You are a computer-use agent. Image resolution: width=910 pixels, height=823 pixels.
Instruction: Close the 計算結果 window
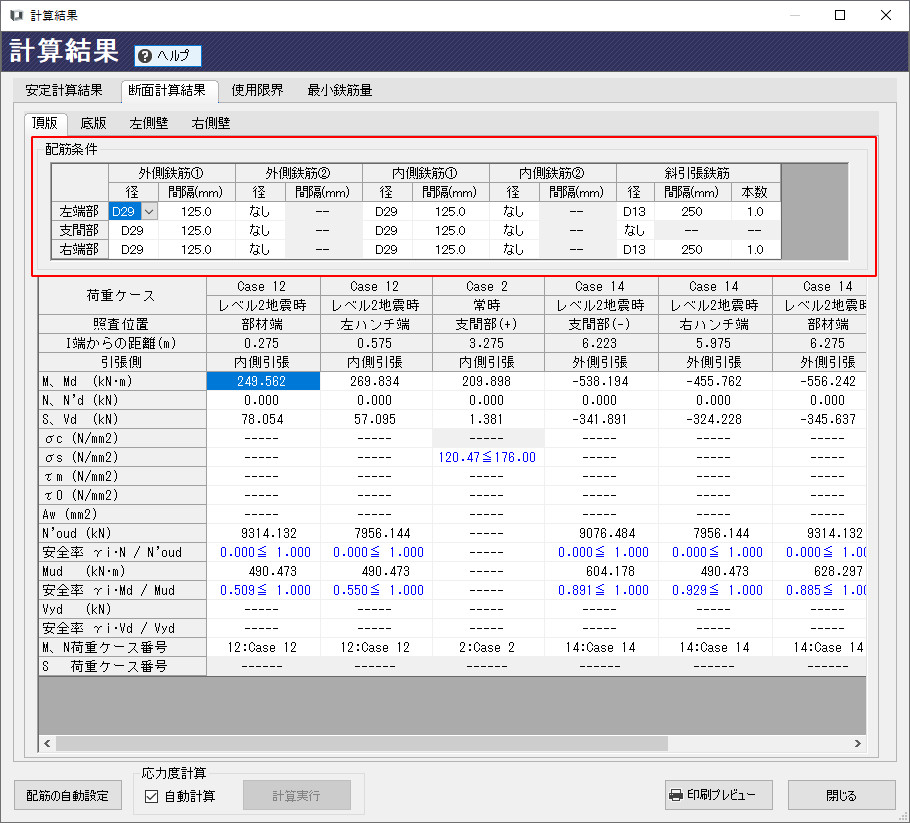[886, 15]
